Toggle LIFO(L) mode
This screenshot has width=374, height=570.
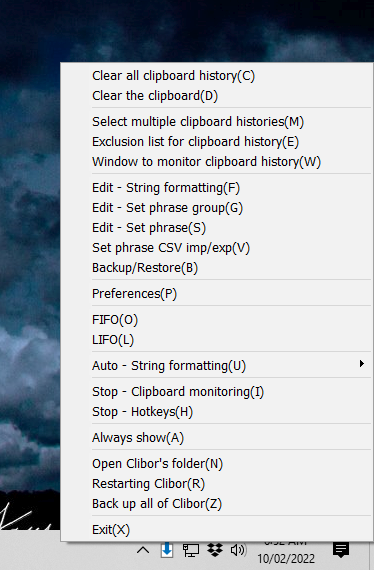[x=217, y=340]
